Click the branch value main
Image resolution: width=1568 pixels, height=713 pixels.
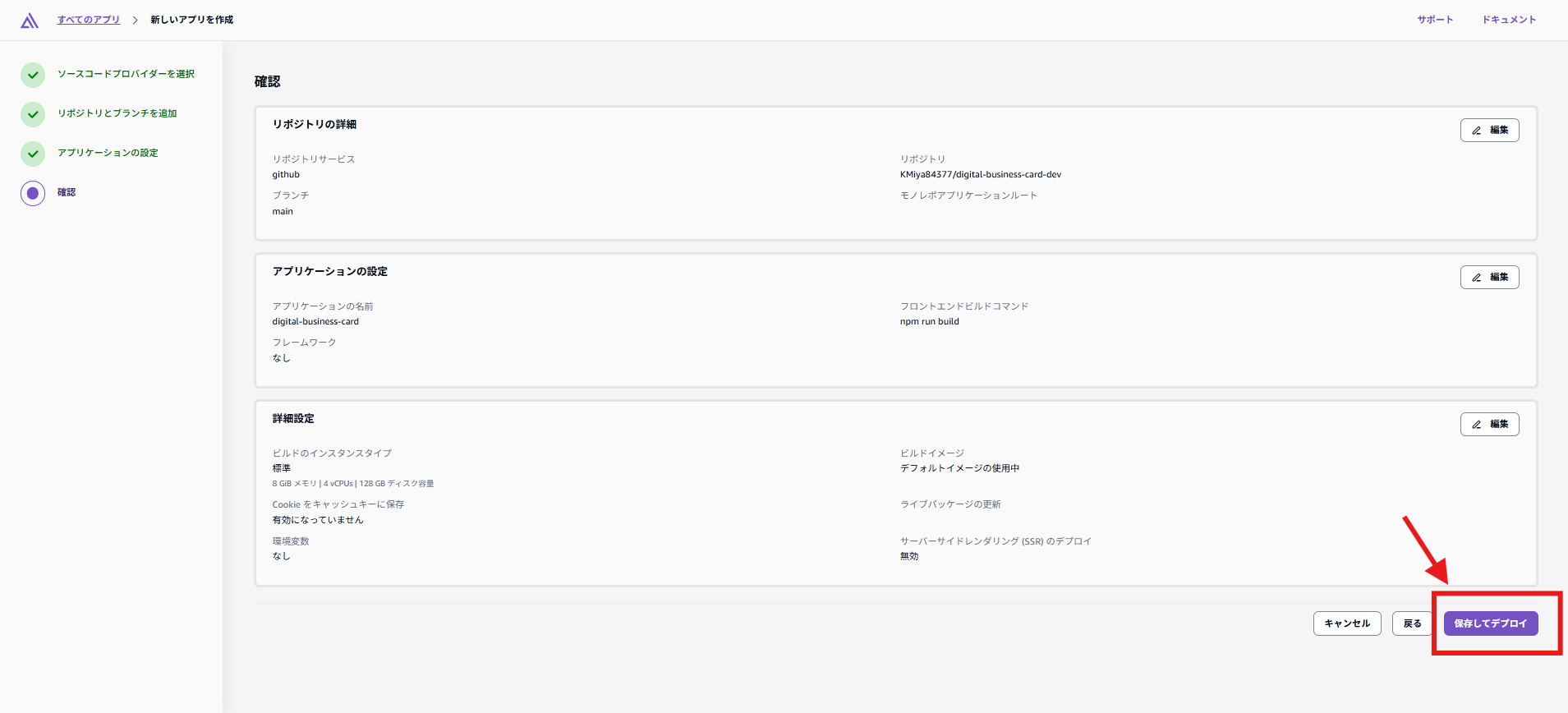coord(283,211)
